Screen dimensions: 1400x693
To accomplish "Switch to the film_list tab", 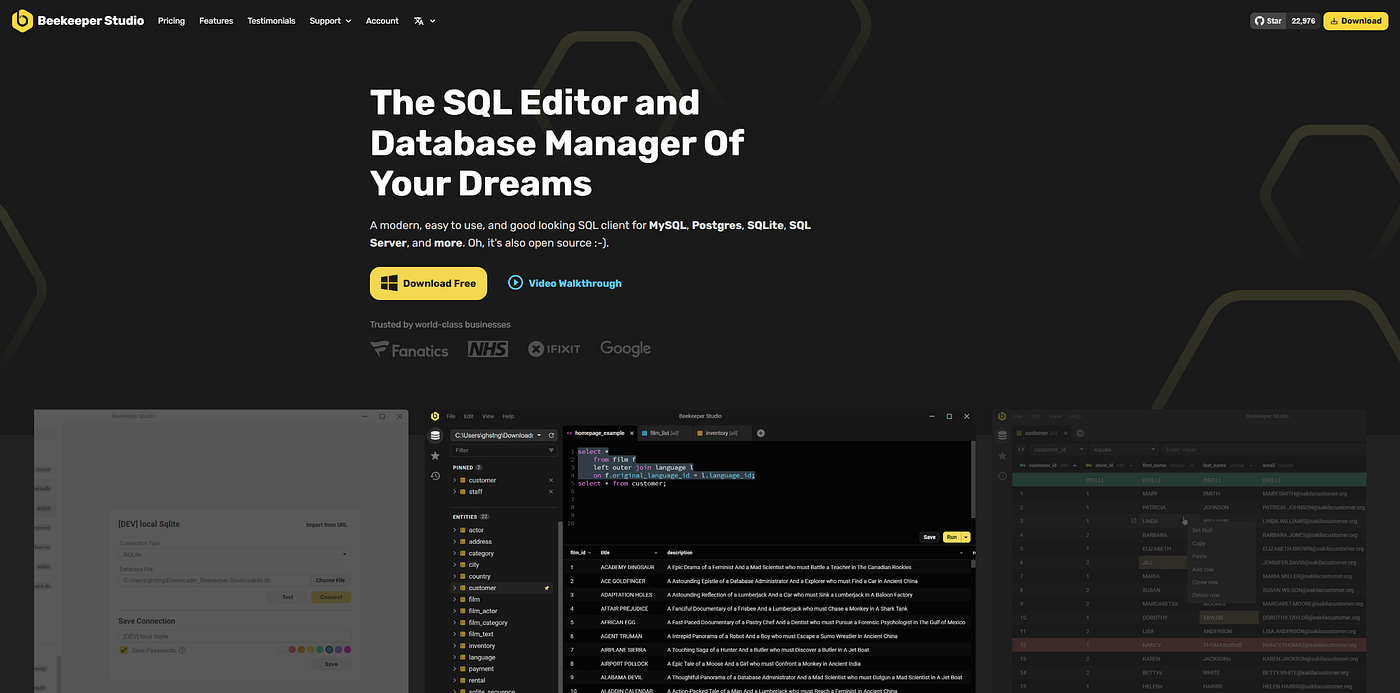I will 664,433.
